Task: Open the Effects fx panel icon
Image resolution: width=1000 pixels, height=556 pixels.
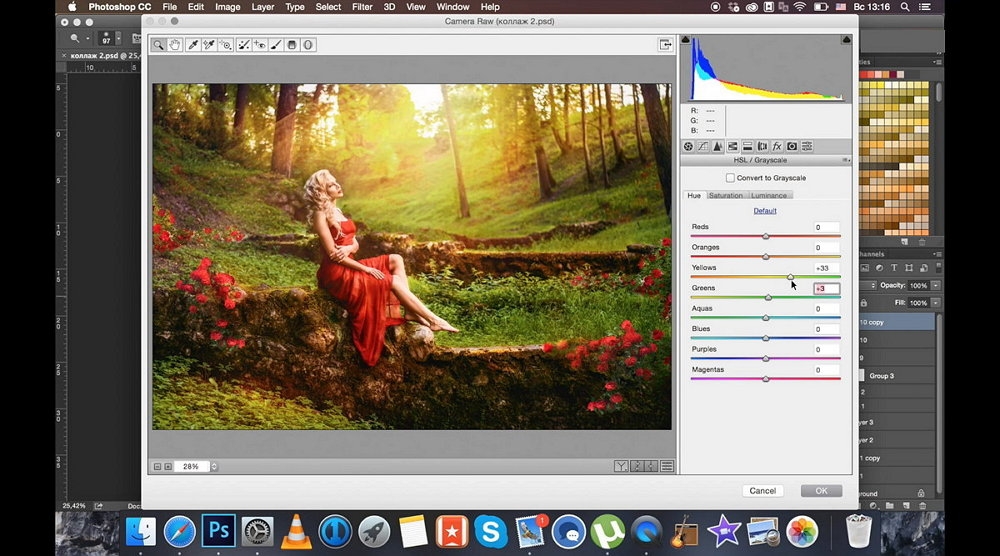Action: click(x=777, y=146)
